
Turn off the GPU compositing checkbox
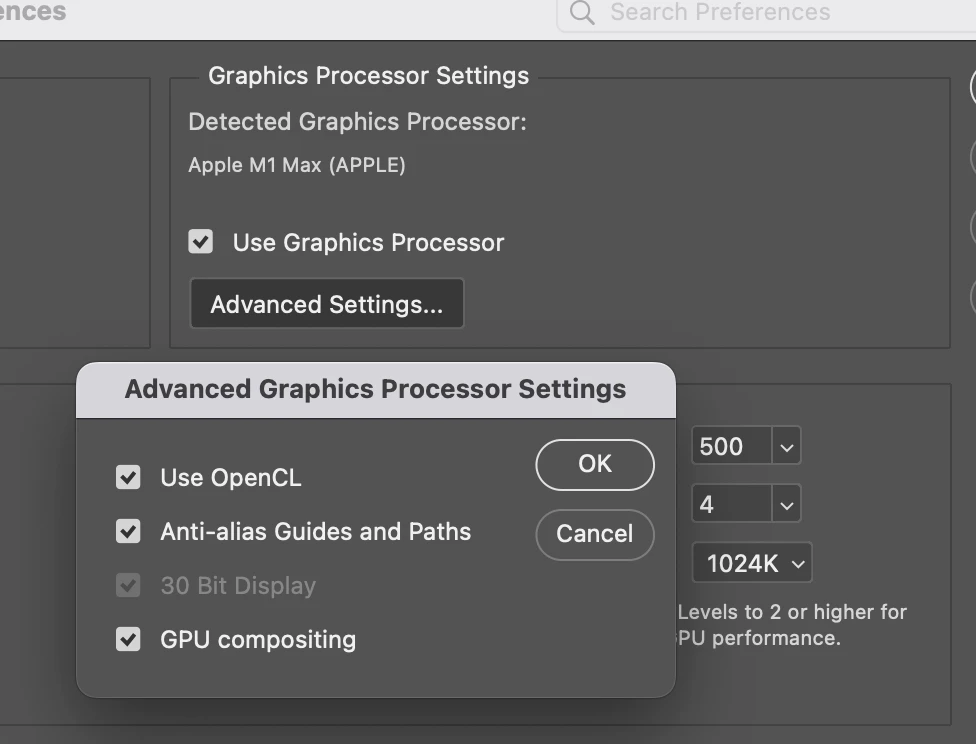128,639
